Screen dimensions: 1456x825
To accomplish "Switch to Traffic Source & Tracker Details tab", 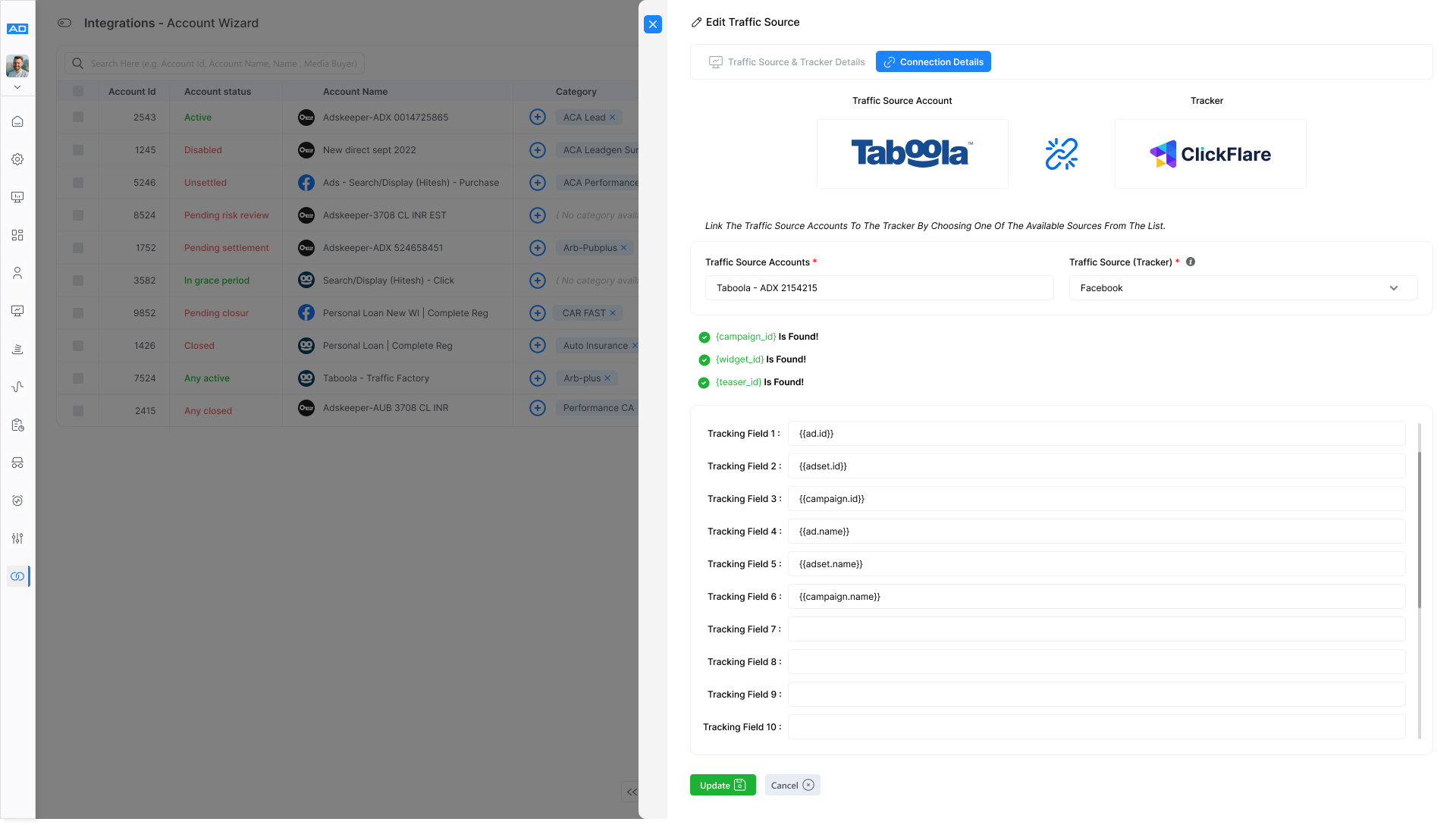I will (x=786, y=62).
